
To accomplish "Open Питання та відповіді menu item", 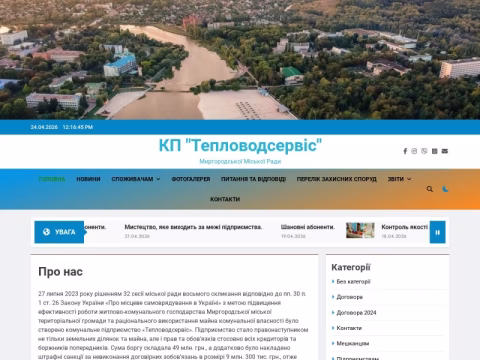I will click(253, 179).
